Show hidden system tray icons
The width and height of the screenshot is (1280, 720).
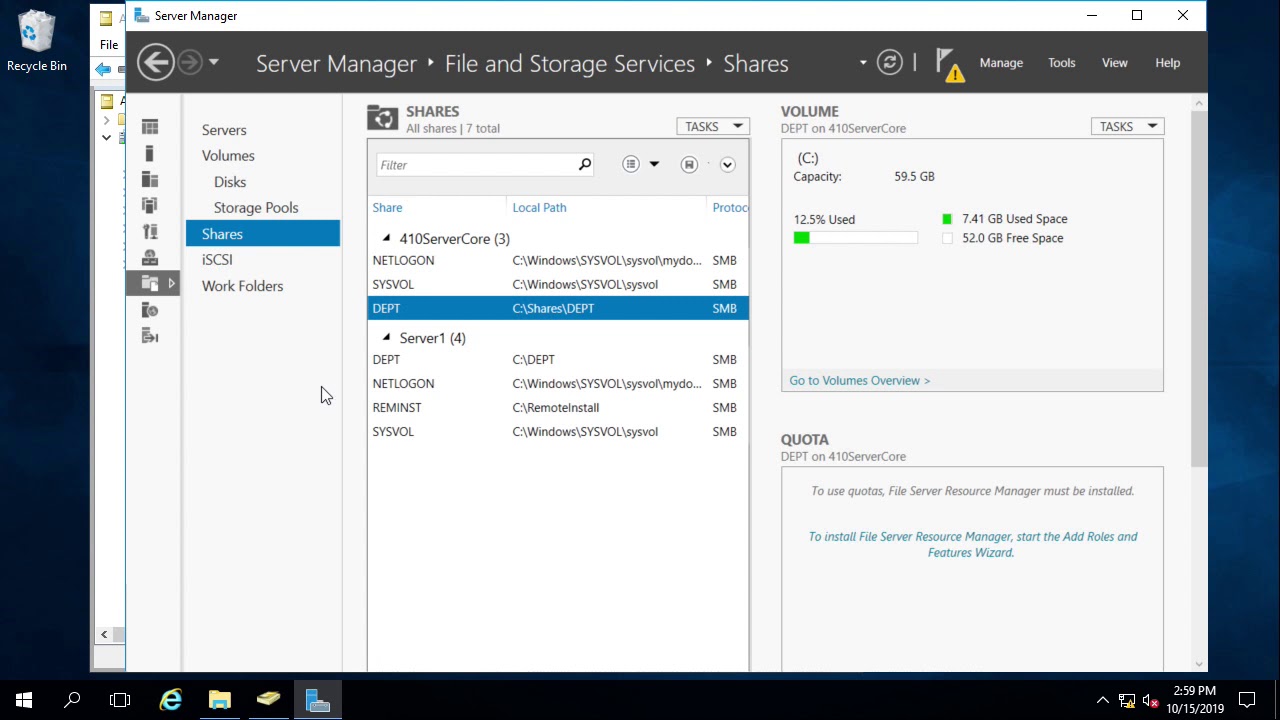[x=1103, y=700]
